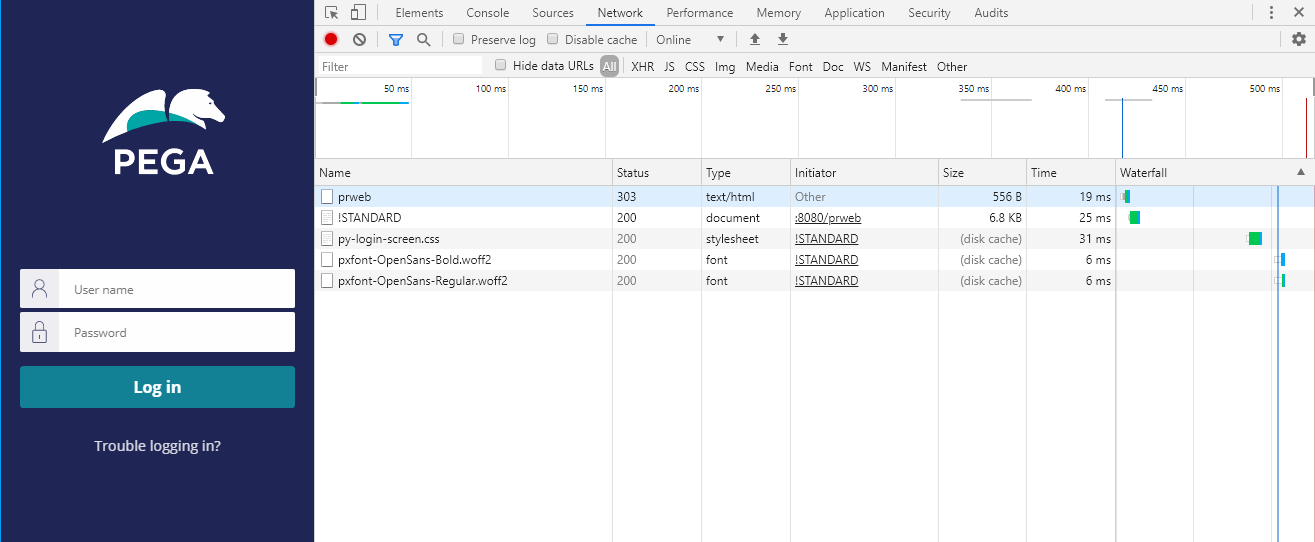Switch to the Performance tab
Screen dimensions: 1315x542
[700, 13]
